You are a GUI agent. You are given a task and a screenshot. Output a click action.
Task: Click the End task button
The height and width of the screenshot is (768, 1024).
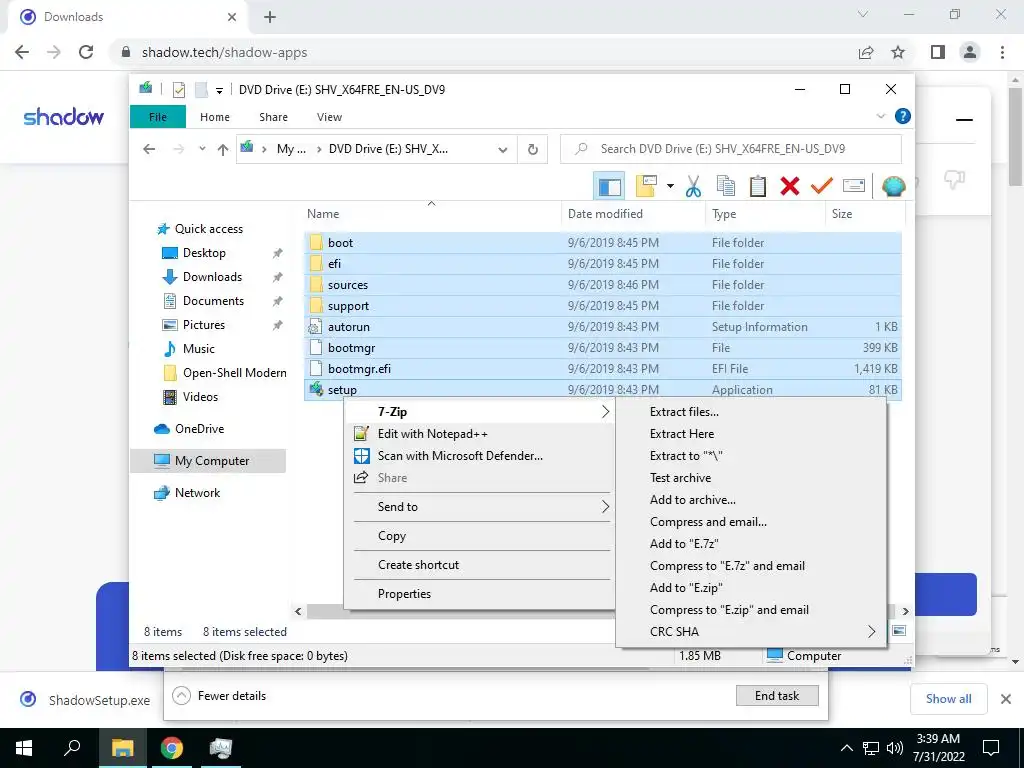point(776,696)
